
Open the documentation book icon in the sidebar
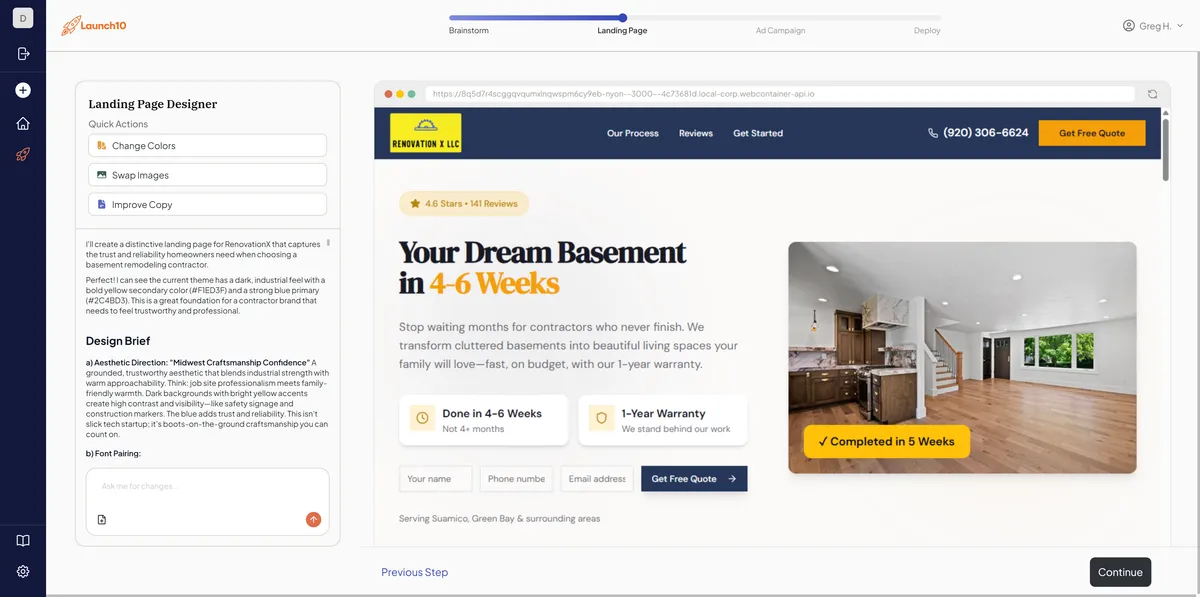(x=22, y=539)
